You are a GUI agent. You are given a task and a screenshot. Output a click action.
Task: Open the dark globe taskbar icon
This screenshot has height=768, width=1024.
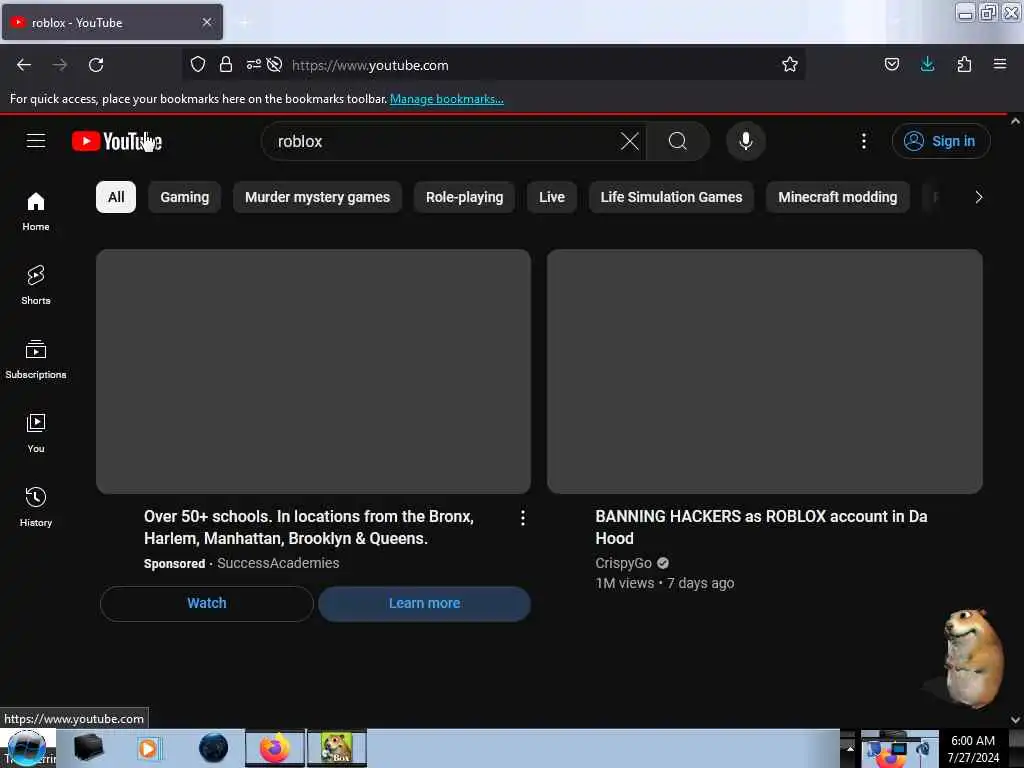(213, 748)
